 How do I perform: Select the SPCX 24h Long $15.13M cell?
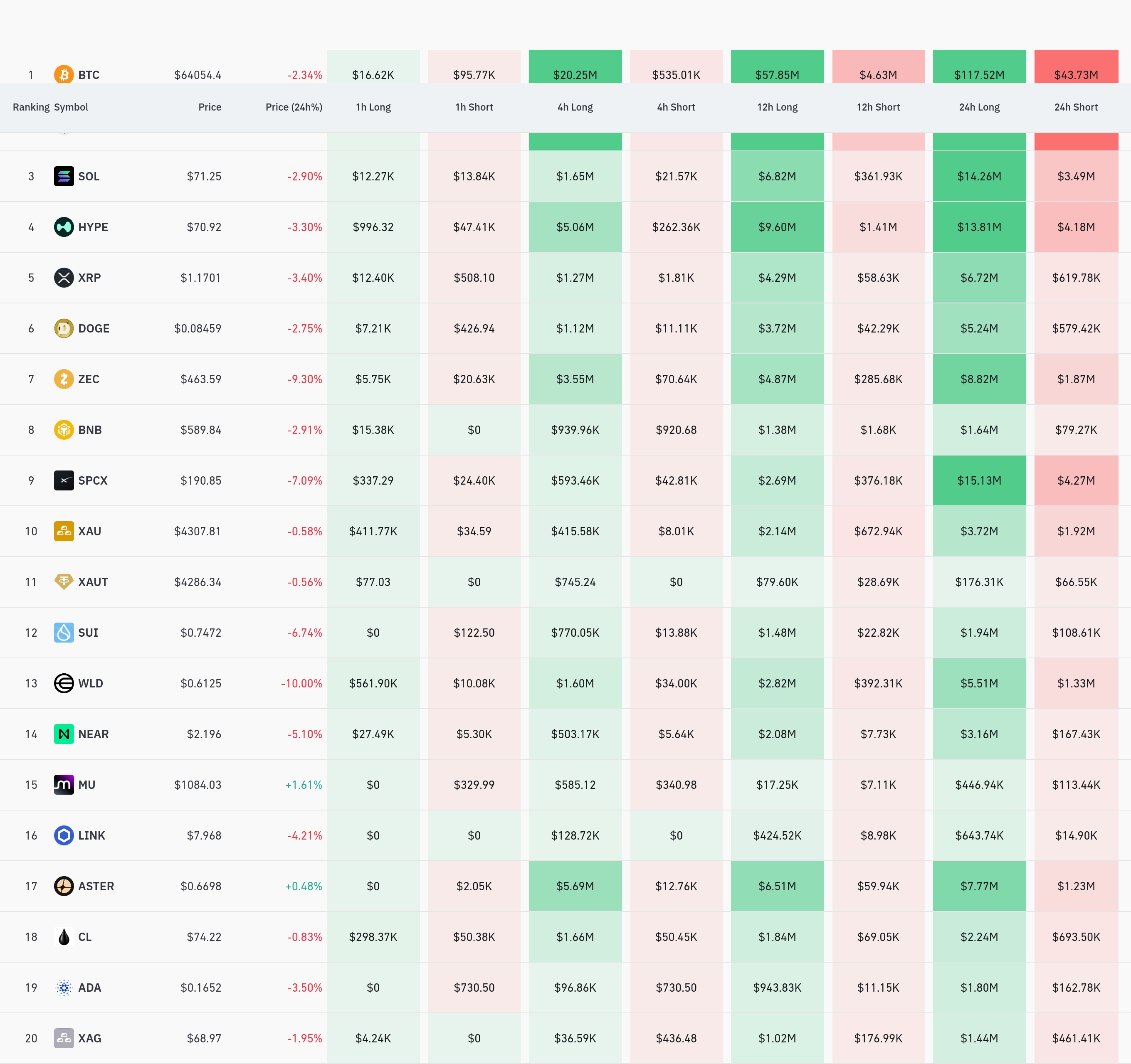click(x=979, y=480)
